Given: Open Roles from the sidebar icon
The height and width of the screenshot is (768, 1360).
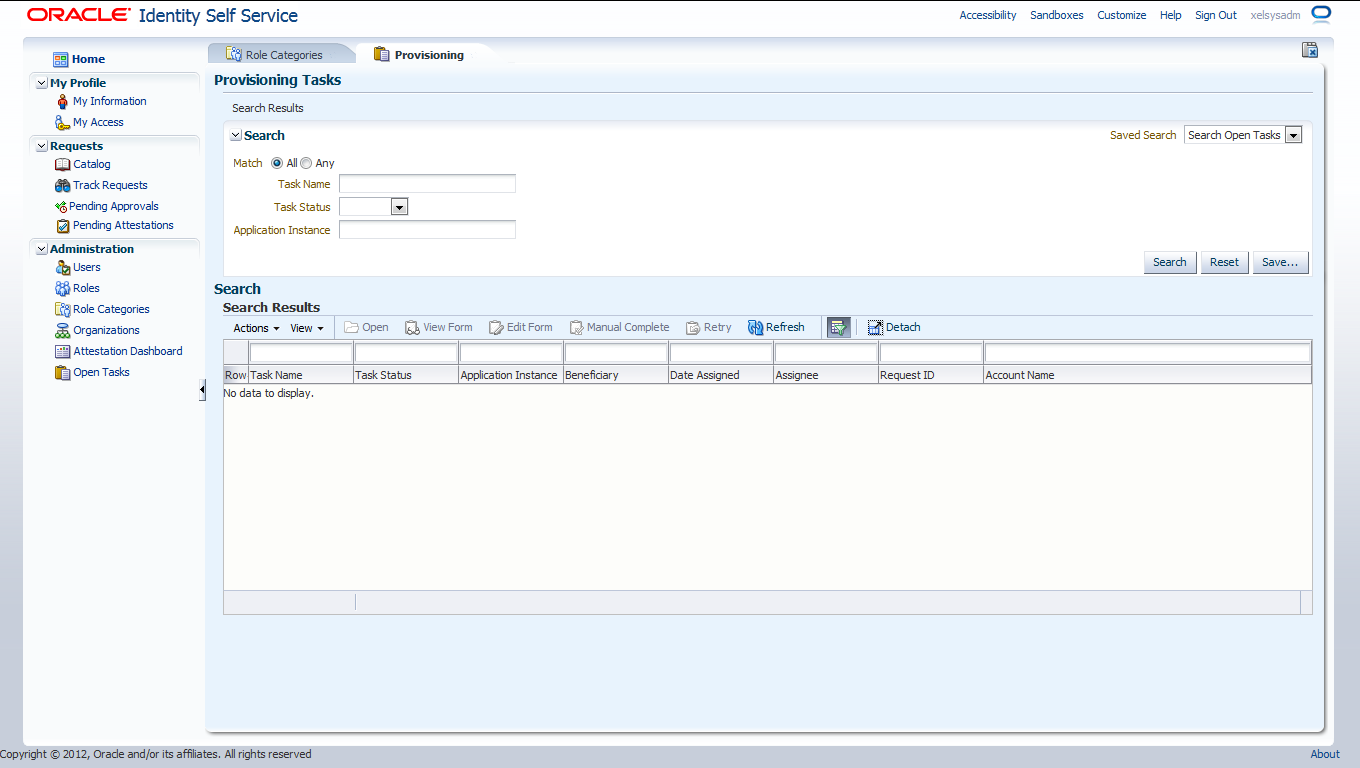Looking at the screenshot, I should 62,288.
